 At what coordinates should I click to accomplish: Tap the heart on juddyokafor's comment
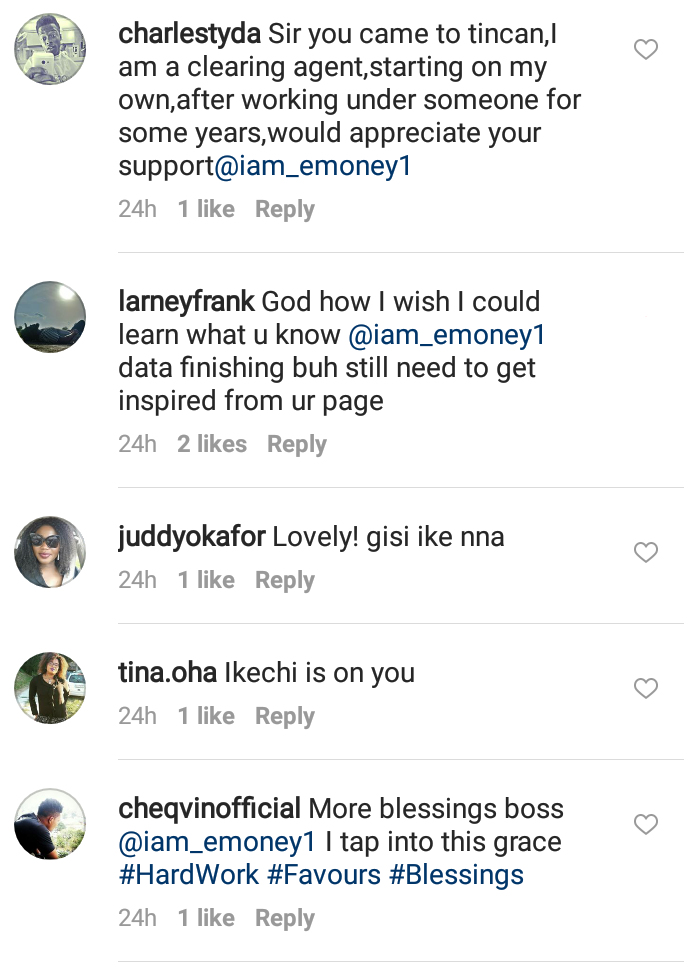[646, 552]
